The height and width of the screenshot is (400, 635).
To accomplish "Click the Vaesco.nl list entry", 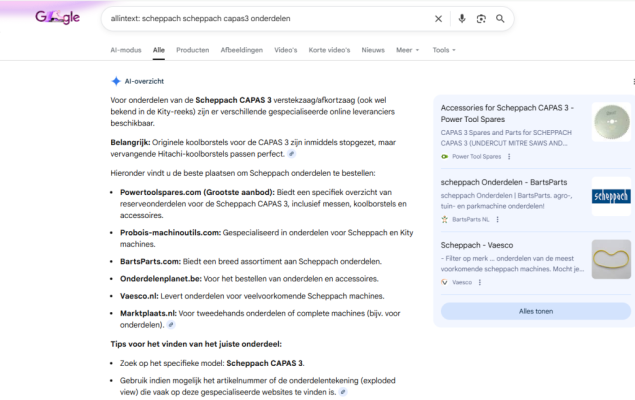I will click(x=252, y=296).
